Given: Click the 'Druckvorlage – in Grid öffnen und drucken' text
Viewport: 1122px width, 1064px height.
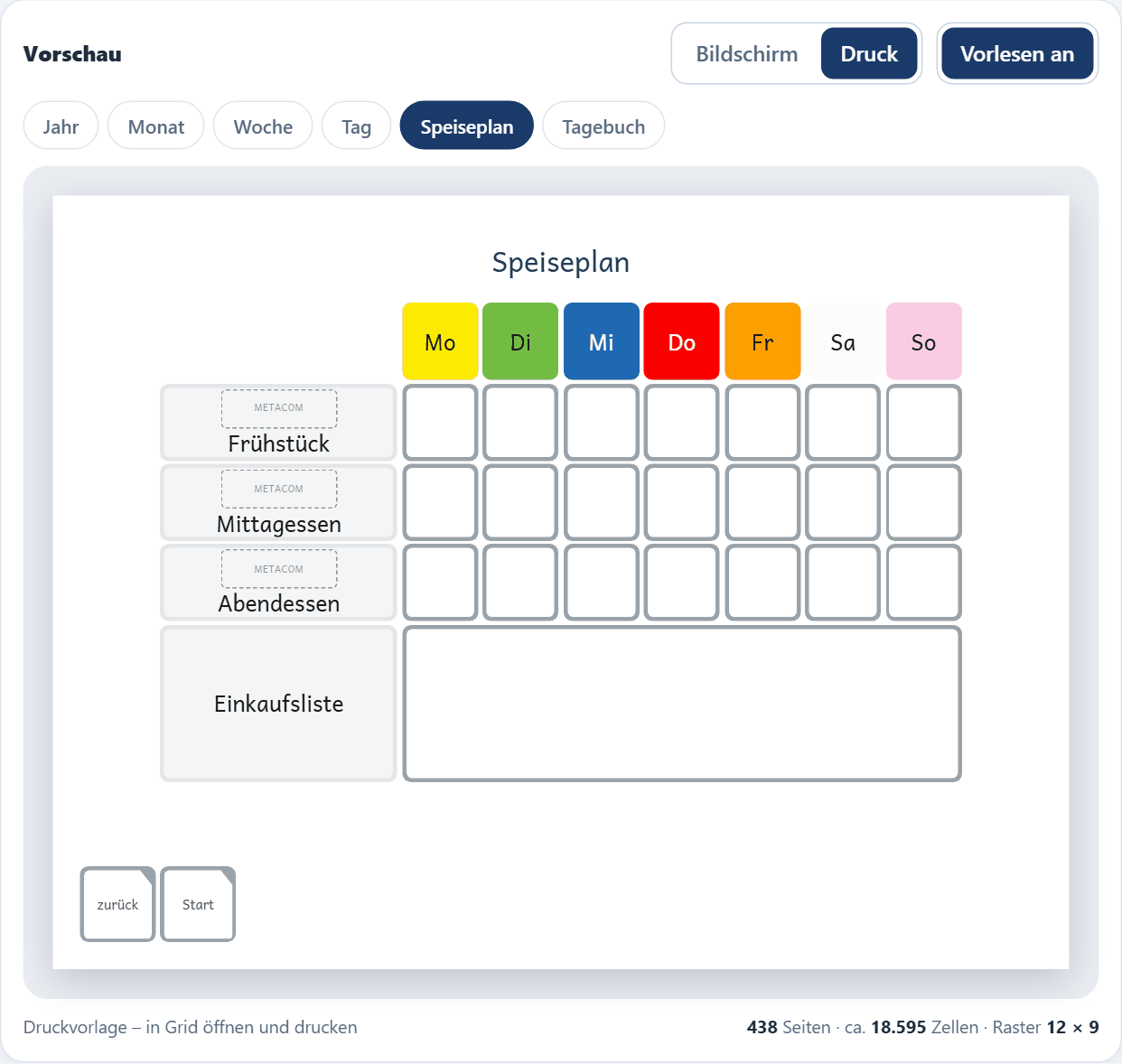Looking at the screenshot, I should [191, 1027].
